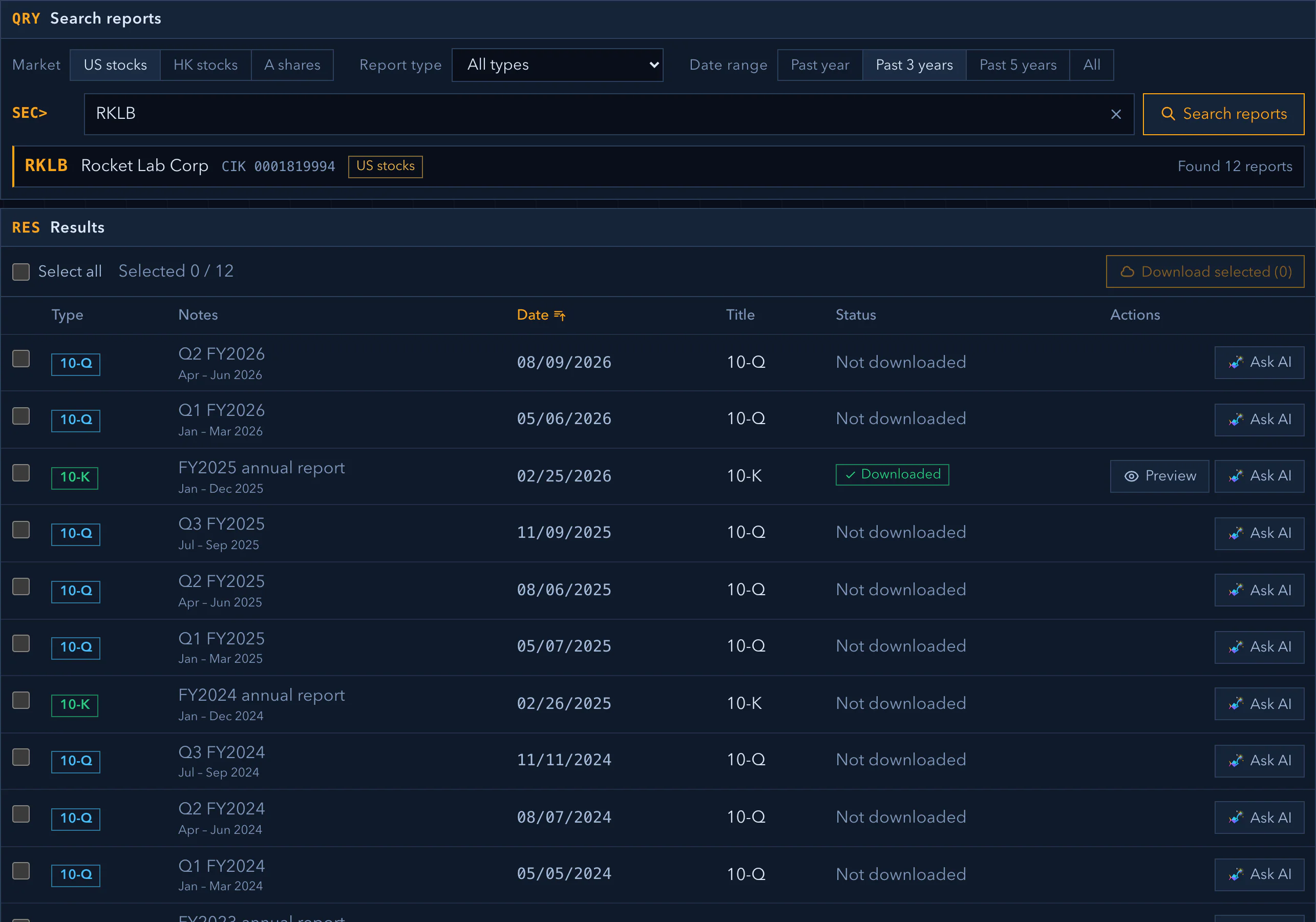Click the Download selected button

coord(1205,271)
